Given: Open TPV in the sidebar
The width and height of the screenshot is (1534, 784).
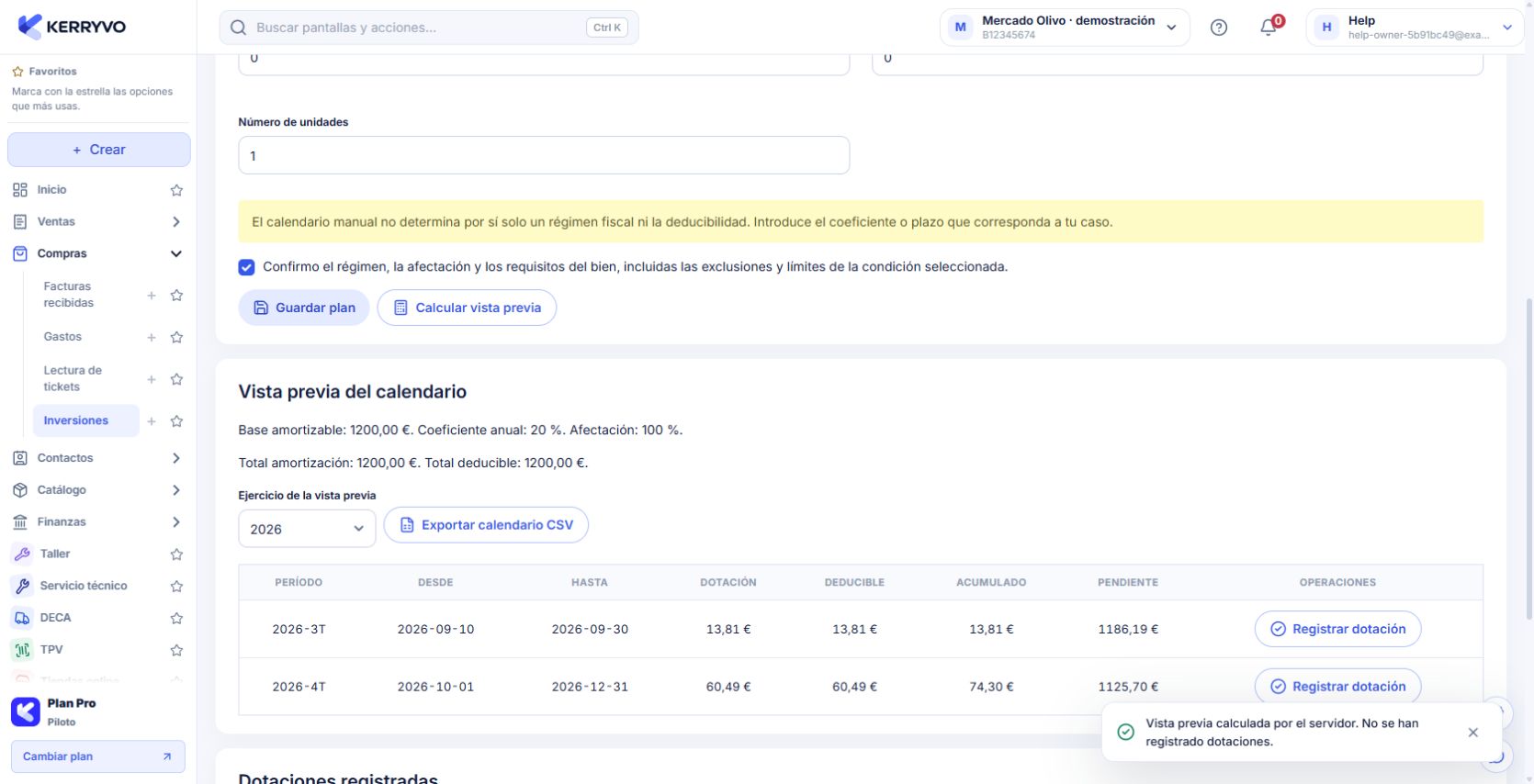Looking at the screenshot, I should (51, 650).
